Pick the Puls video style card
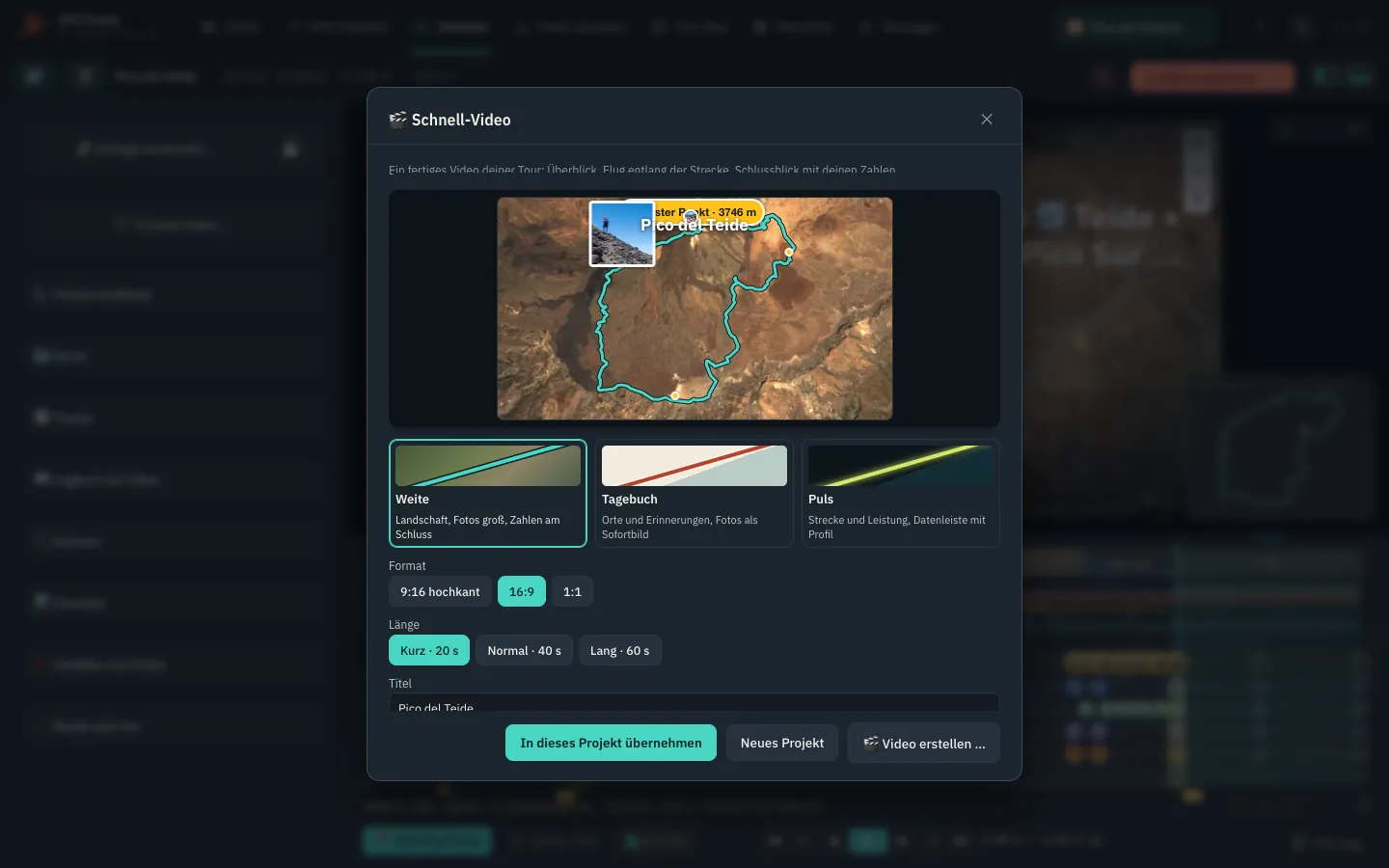This screenshot has height=868, width=1389. click(x=901, y=493)
